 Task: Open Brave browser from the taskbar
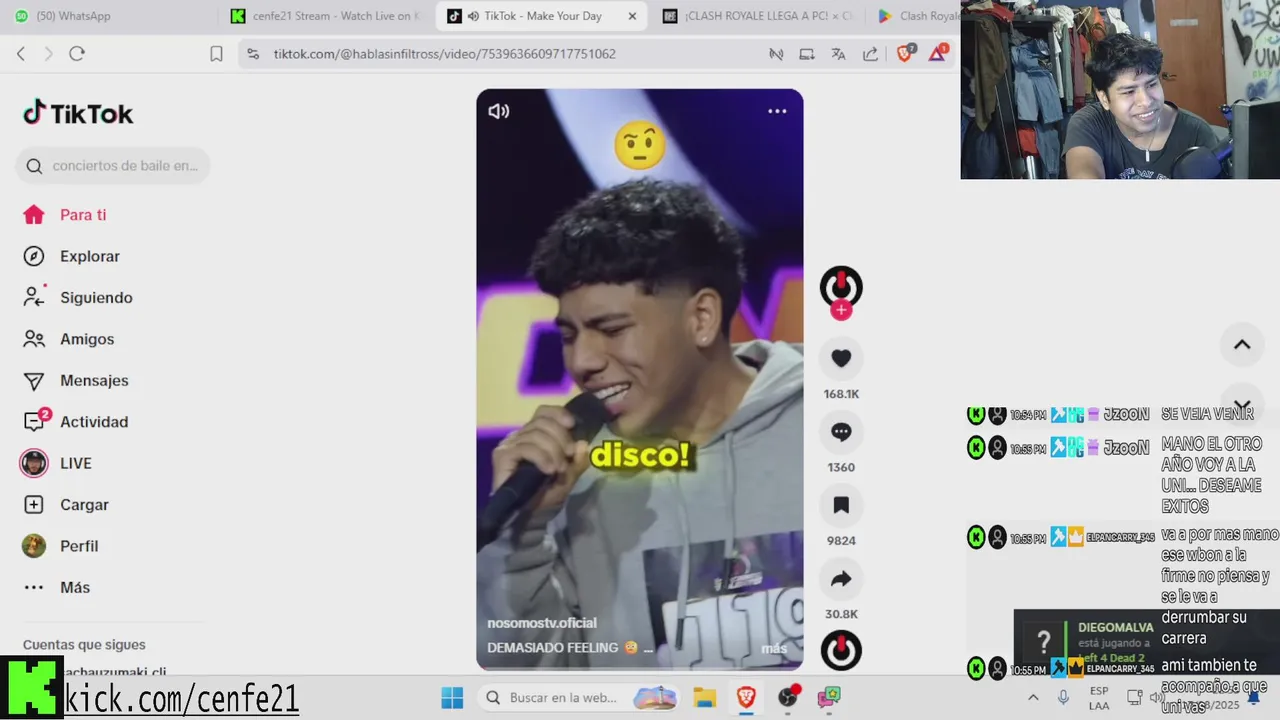746,697
